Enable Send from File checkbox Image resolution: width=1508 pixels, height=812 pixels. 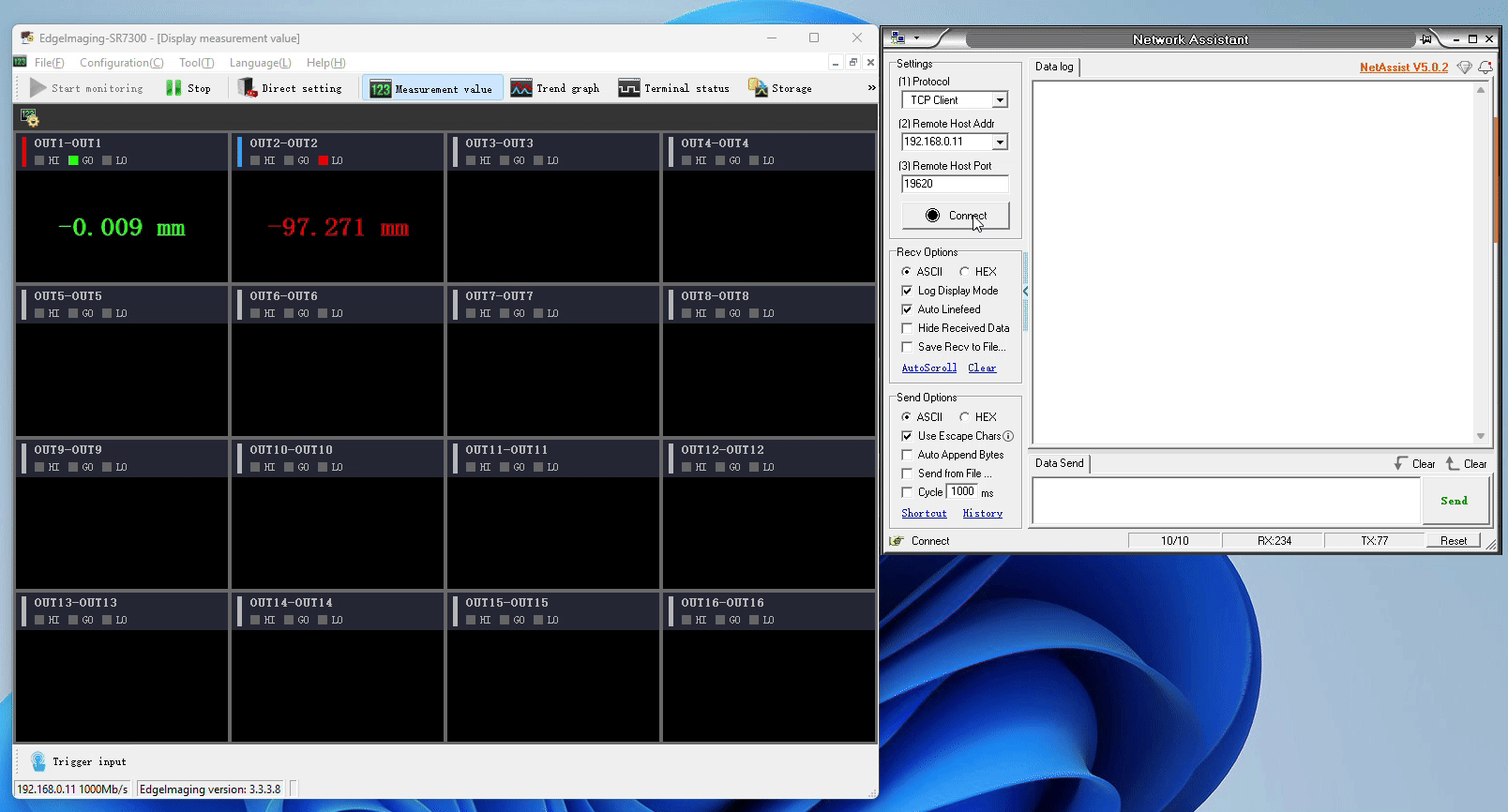click(907, 474)
